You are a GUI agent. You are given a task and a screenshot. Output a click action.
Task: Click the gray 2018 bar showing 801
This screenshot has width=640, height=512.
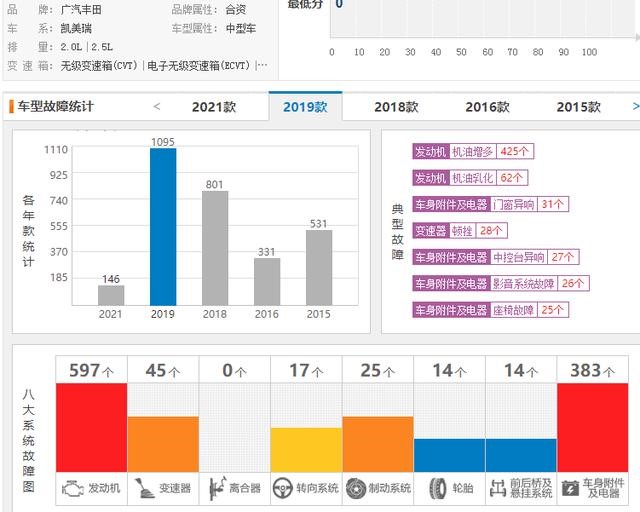(x=215, y=248)
